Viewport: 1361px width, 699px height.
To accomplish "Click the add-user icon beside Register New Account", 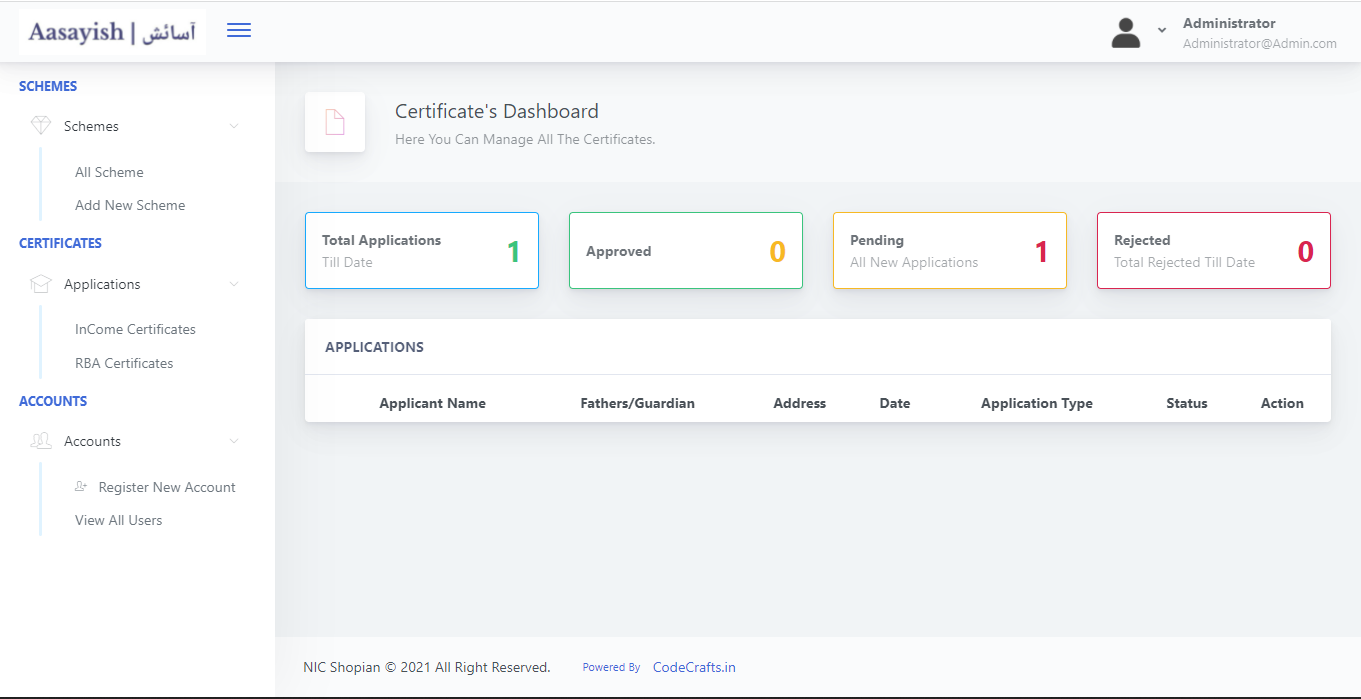I will click(81, 487).
